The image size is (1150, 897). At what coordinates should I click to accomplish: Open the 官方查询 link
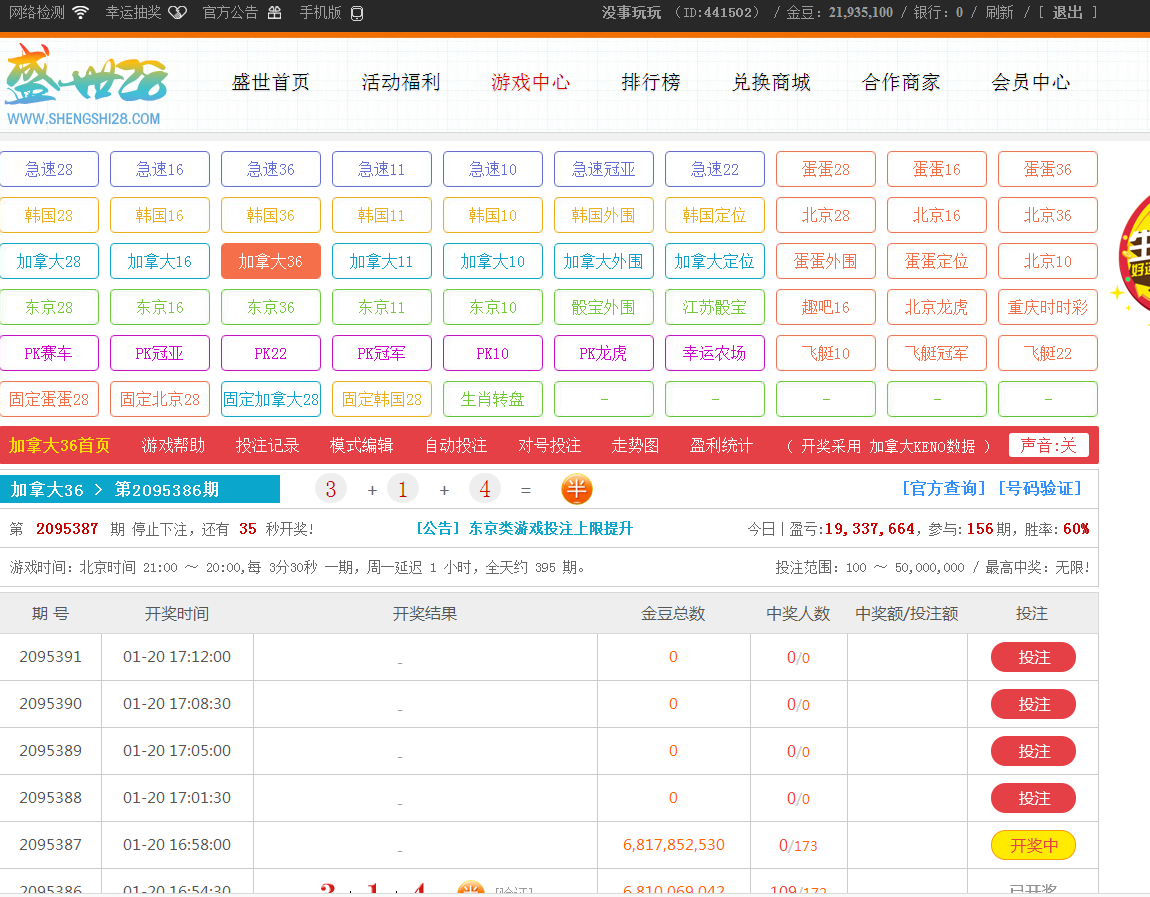(x=945, y=488)
